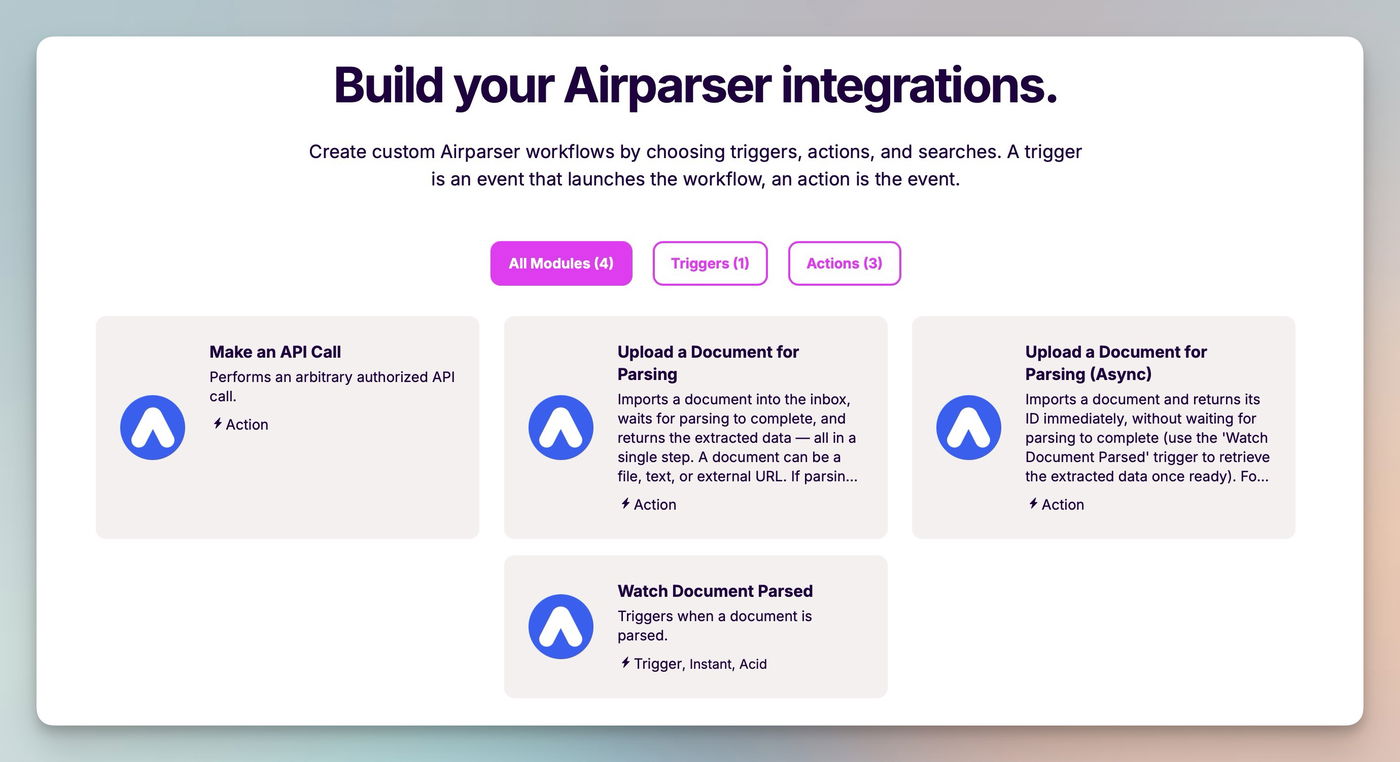
Task: Click the 'Build your Airparser integrations.' heading
Action: coord(695,85)
